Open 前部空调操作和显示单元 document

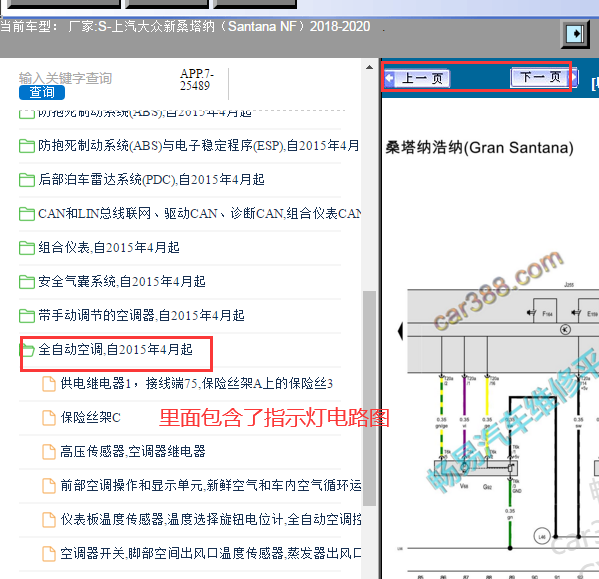[x=210, y=485]
